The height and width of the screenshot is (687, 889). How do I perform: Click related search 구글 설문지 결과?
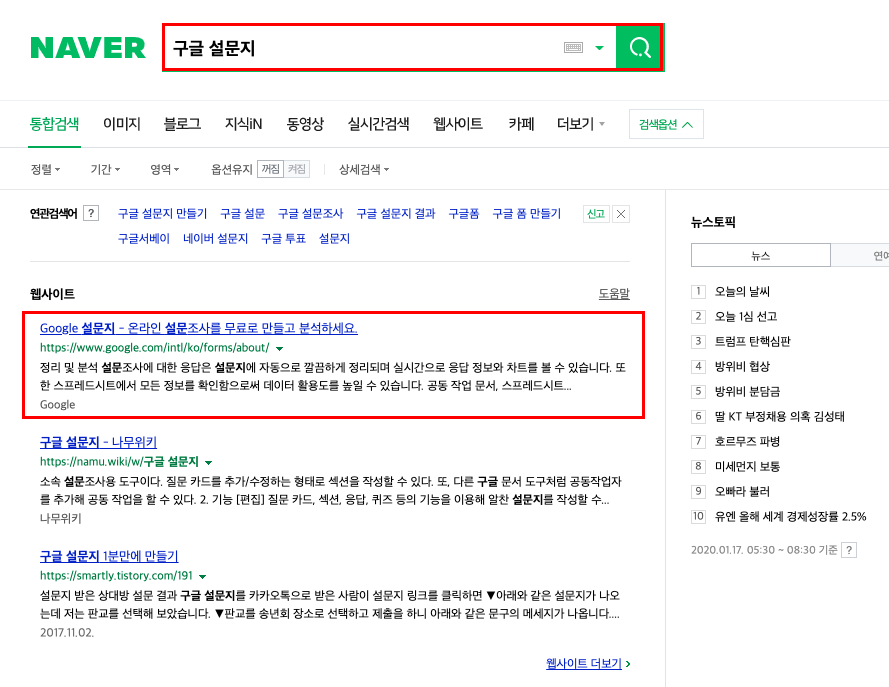pos(396,214)
